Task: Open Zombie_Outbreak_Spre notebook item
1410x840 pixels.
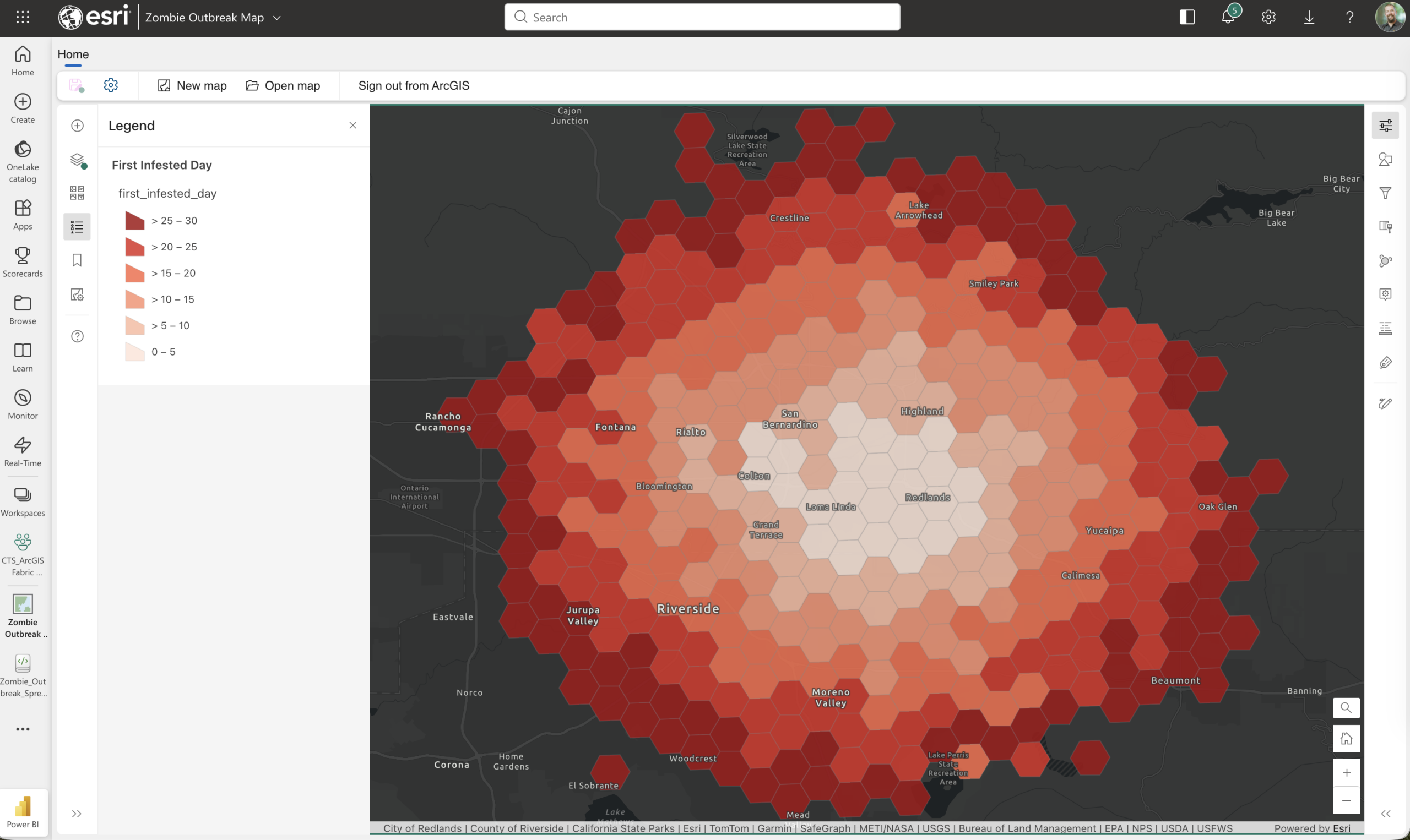Action: pyautogui.click(x=23, y=676)
